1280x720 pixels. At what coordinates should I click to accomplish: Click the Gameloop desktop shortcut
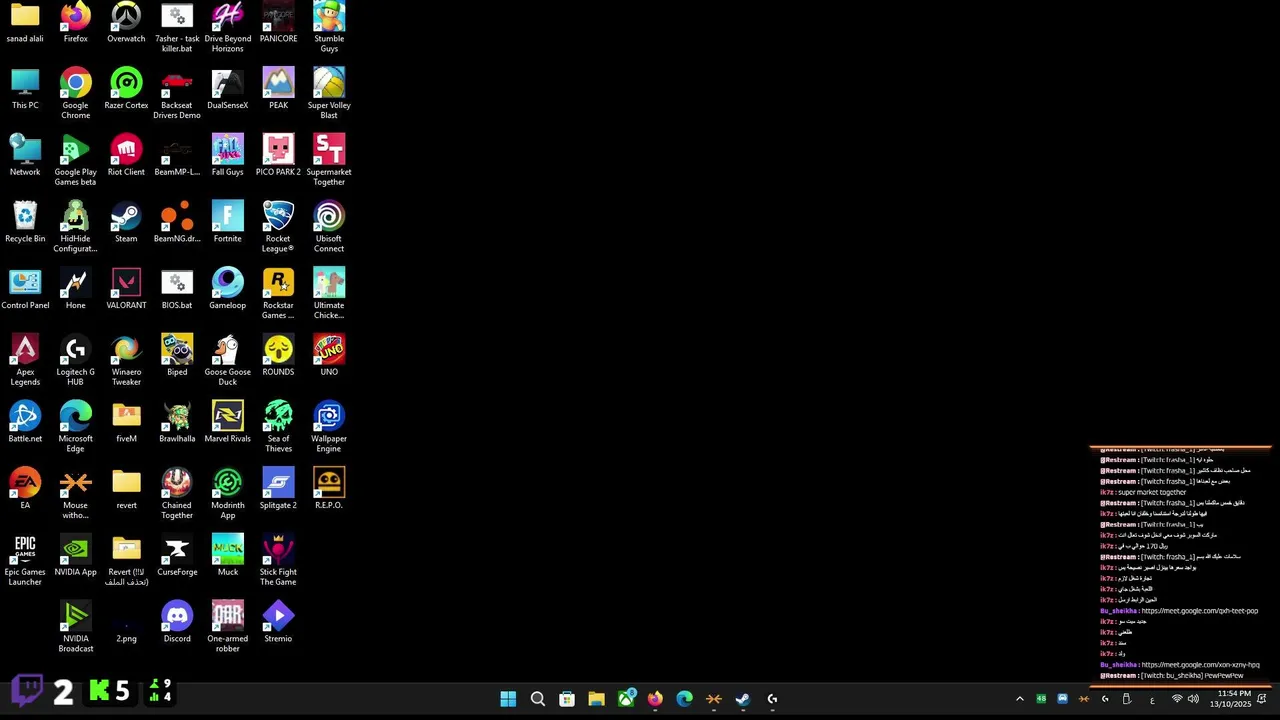pyautogui.click(x=227, y=289)
